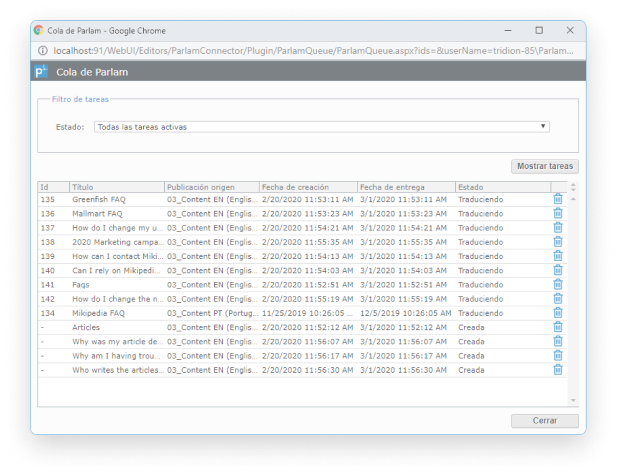Sort tasks by Fecha de entrega header
The width and height of the screenshot is (617, 475).
[404, 187]
